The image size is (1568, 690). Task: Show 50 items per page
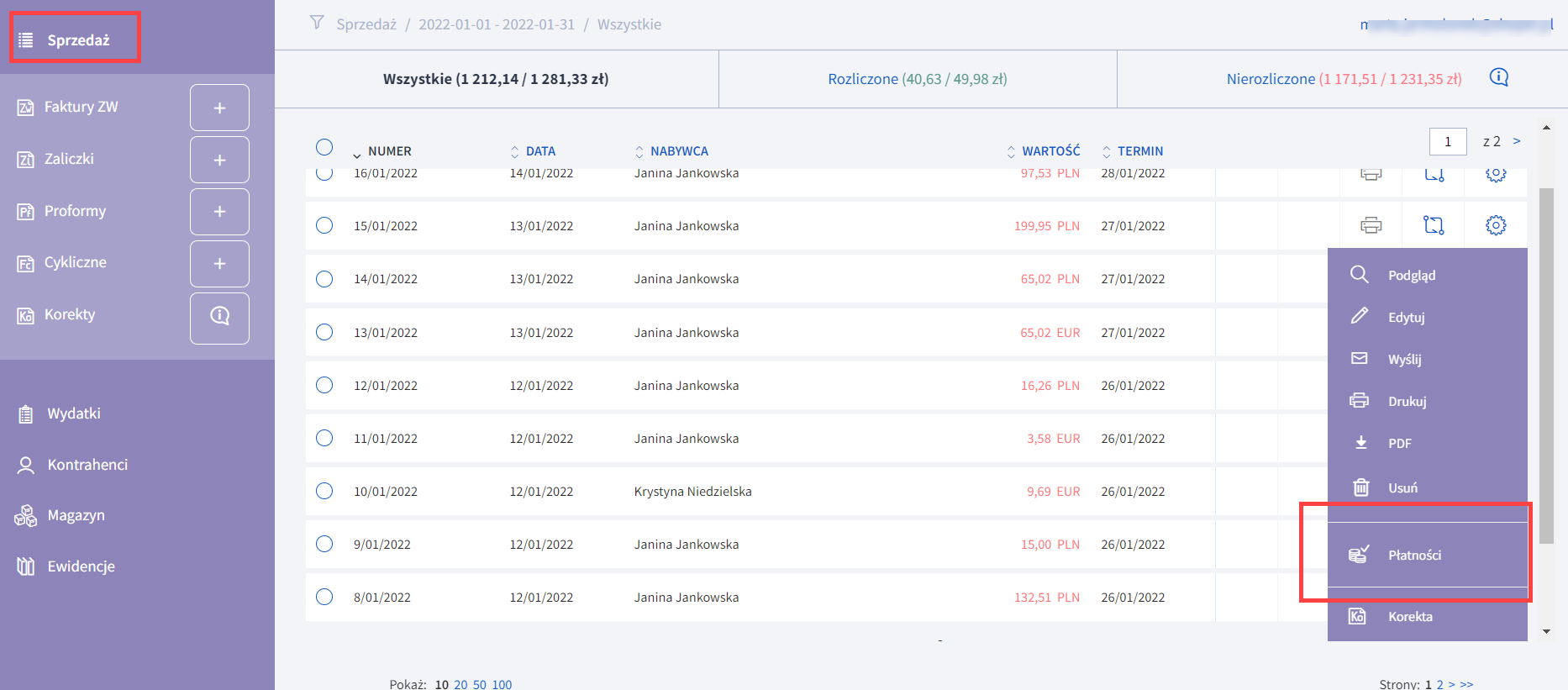pyautogui.click(x=479, y=684)
